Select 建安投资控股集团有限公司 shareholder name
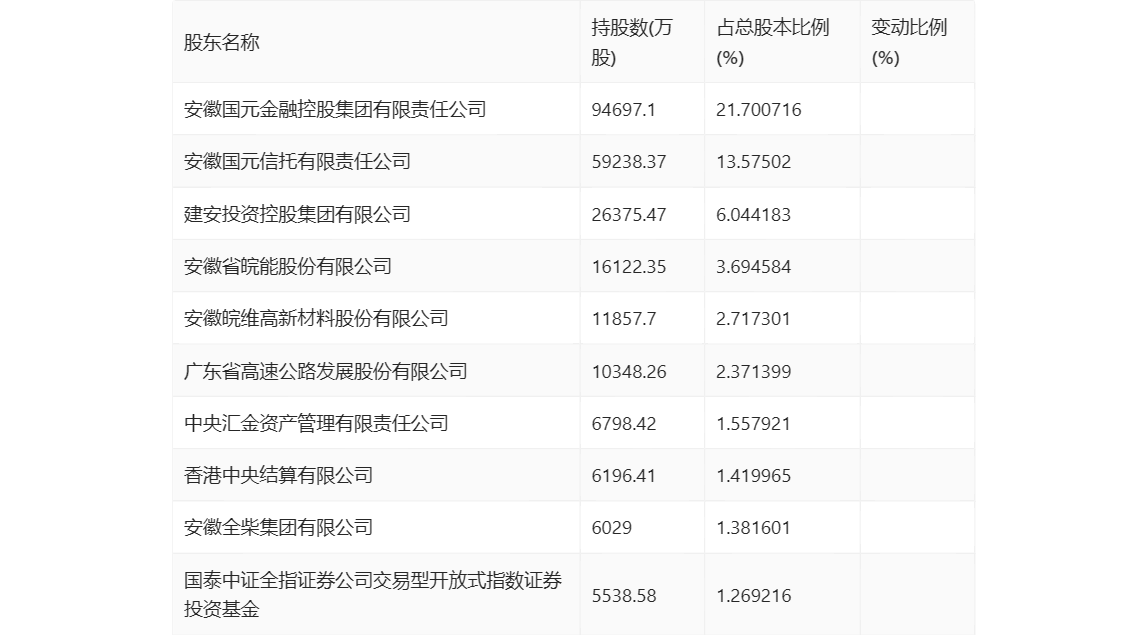The image size is (1148, 635). 297,215
